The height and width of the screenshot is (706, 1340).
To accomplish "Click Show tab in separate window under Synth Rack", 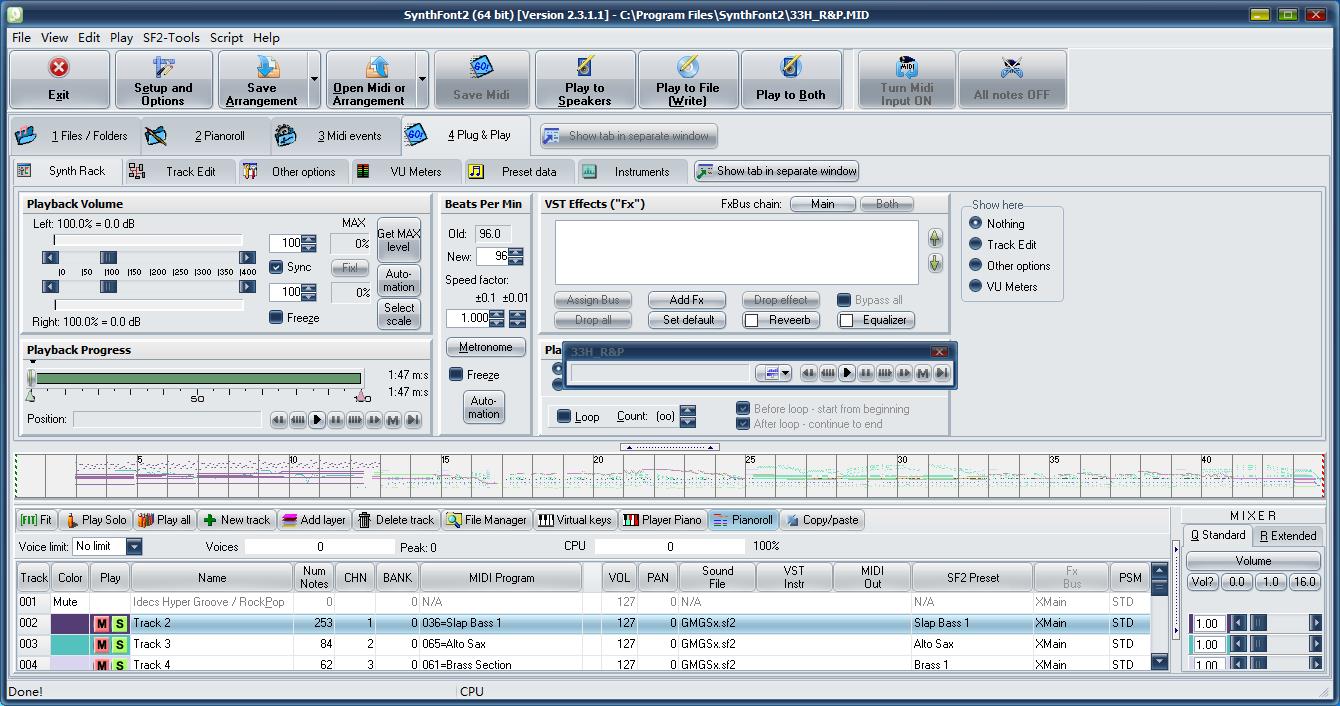I will tap(777, 171).
